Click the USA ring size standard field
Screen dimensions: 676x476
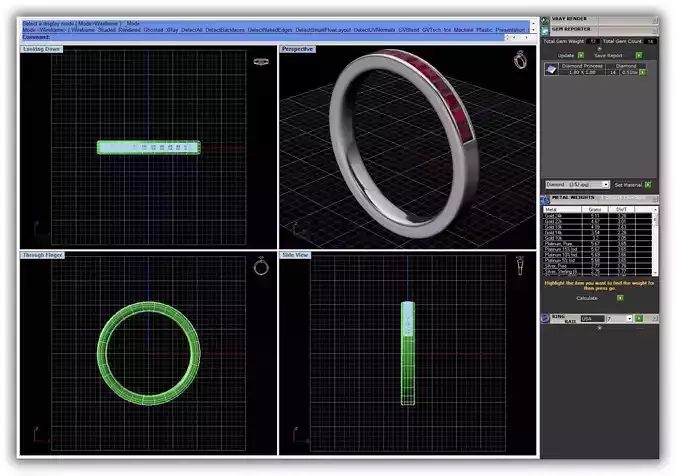pyautogui.click(x=593, y=319)
